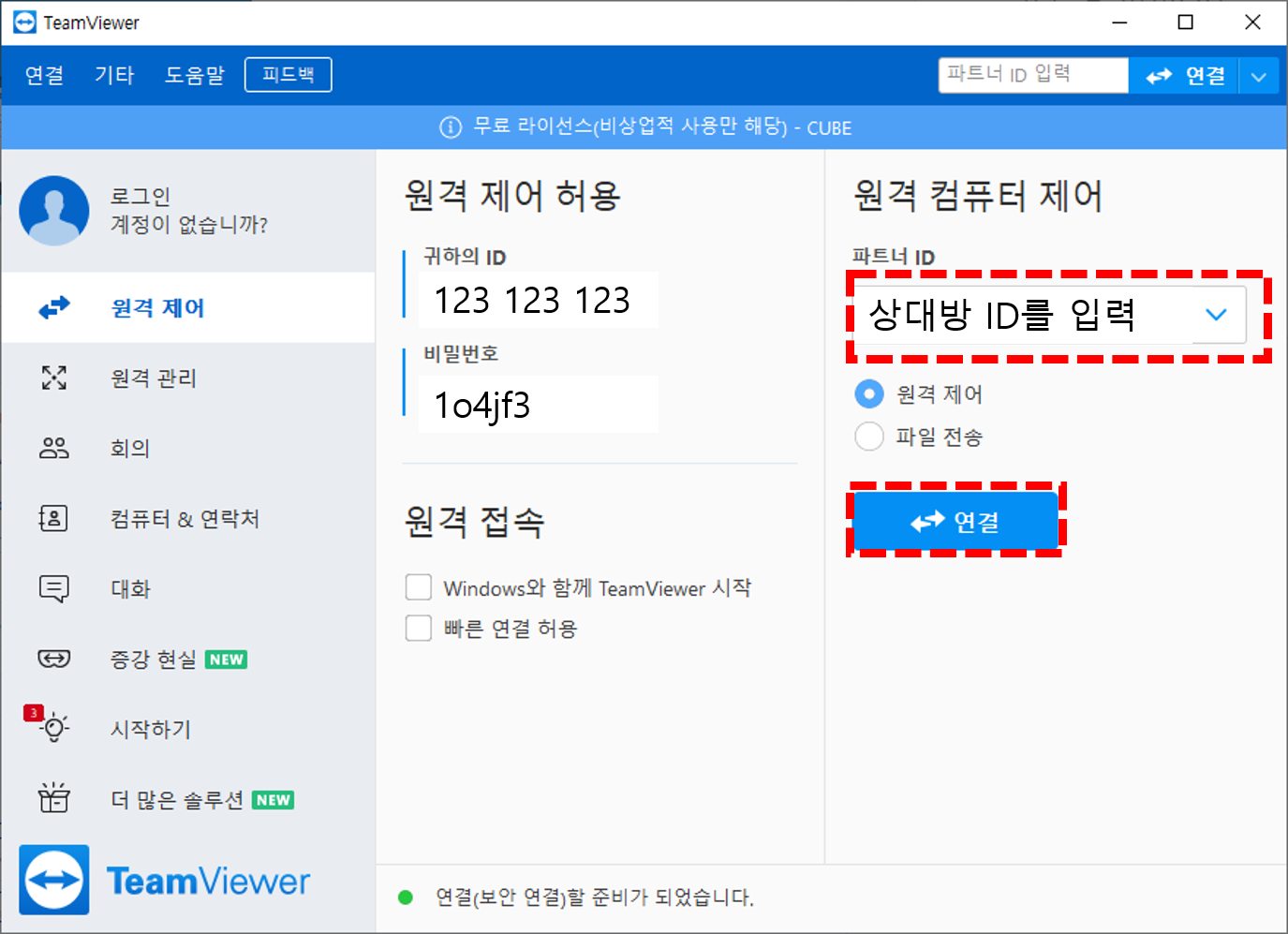Image resolution: width=1288 pixels, height=934 pixels.
Task: Click the 로그인 link
Action: 141,197
